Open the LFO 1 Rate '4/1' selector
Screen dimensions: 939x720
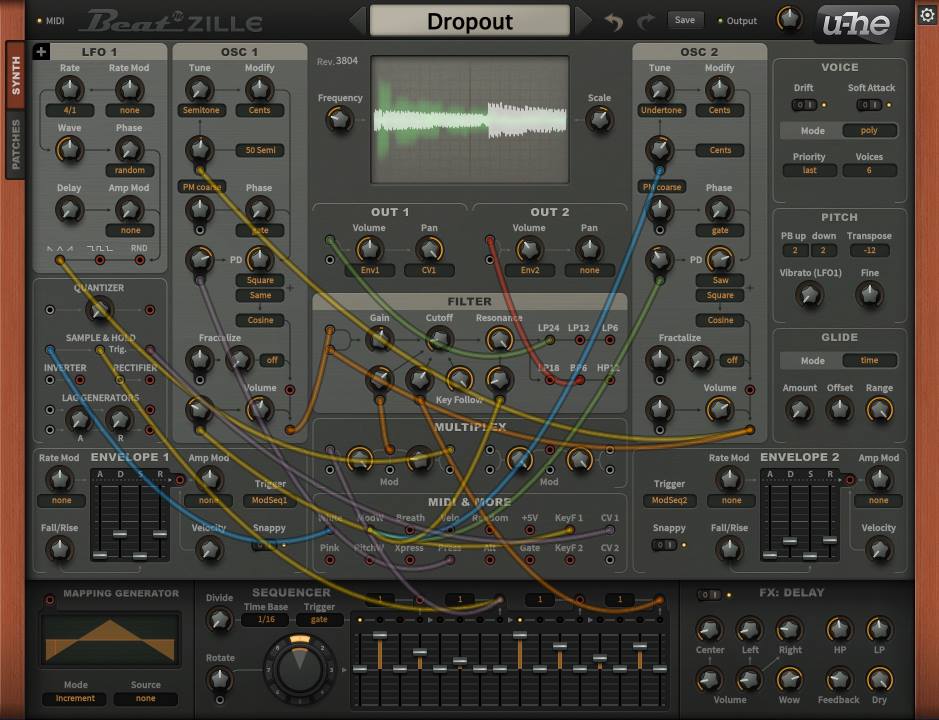click(x=70, y=110)
